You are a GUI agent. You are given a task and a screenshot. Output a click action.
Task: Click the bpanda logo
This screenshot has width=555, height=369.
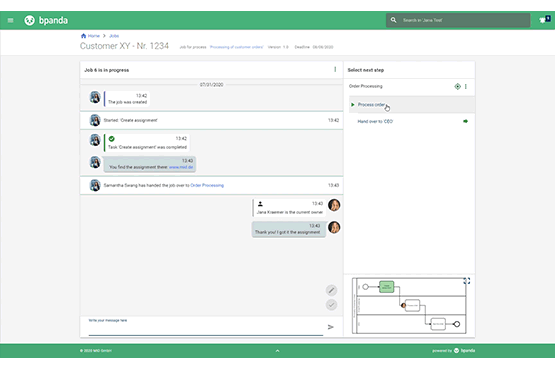click(x=46, y=21)
